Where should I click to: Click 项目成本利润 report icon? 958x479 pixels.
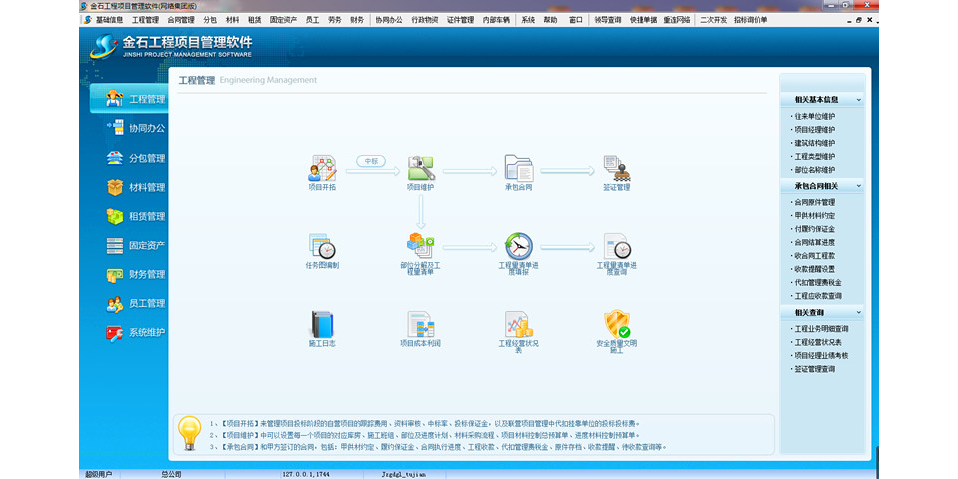[x=420, y=324]
